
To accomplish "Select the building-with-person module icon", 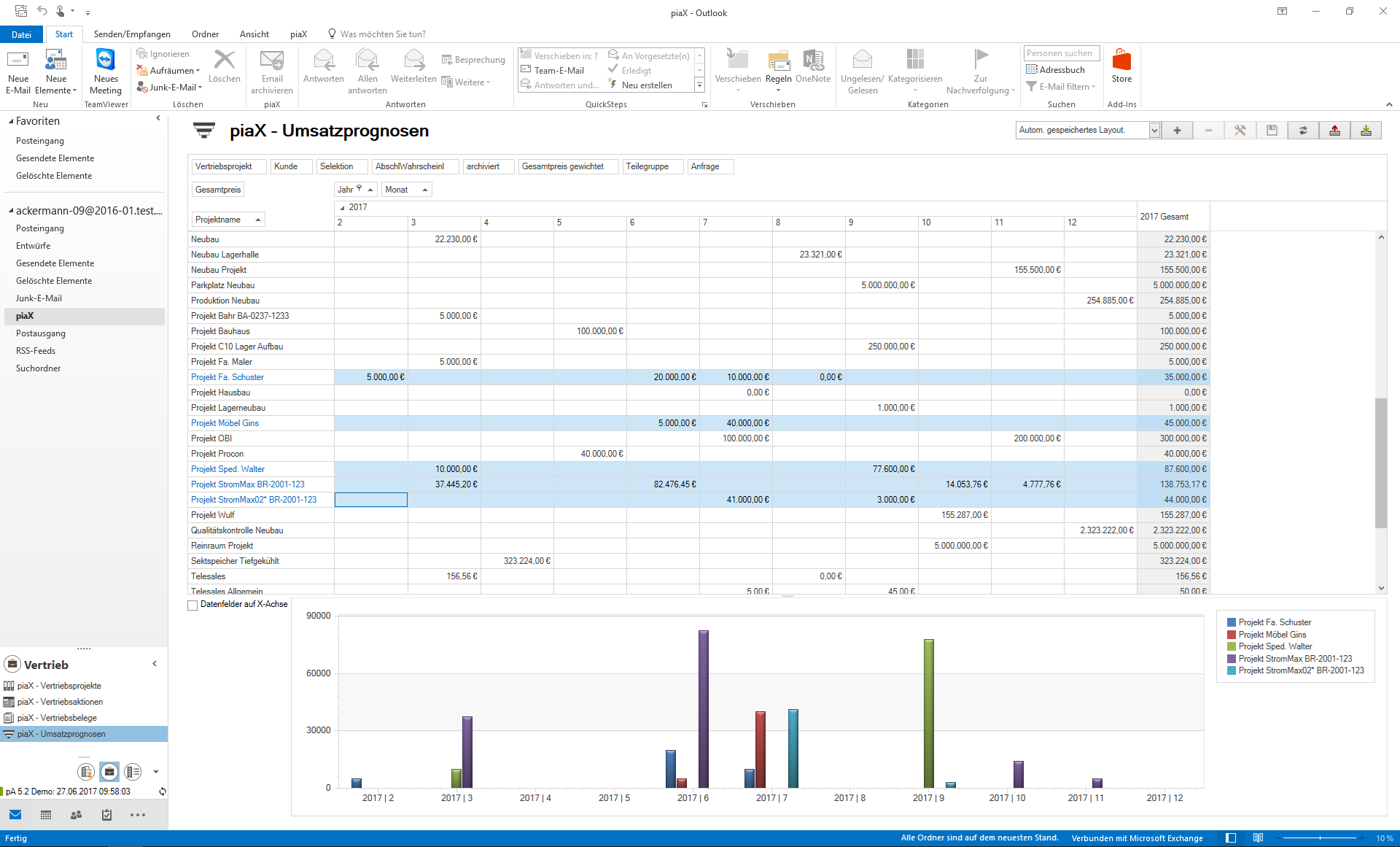I will [x=86, y=771].
